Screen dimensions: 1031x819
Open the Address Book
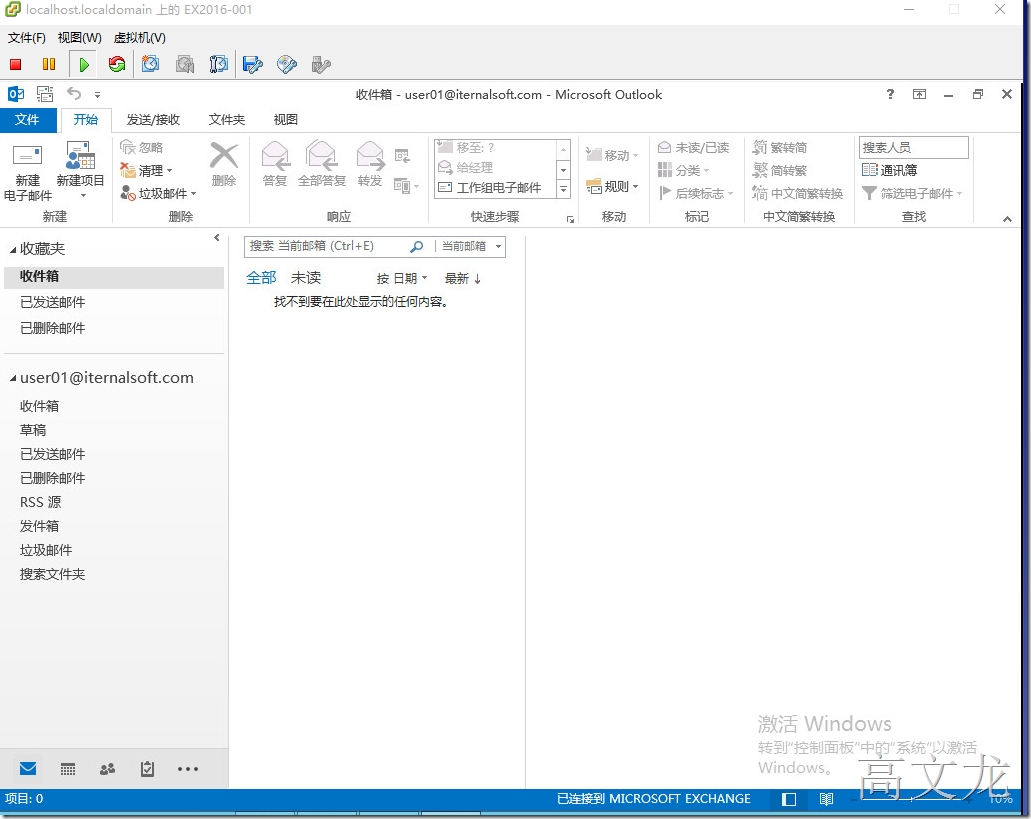[889, 170]
